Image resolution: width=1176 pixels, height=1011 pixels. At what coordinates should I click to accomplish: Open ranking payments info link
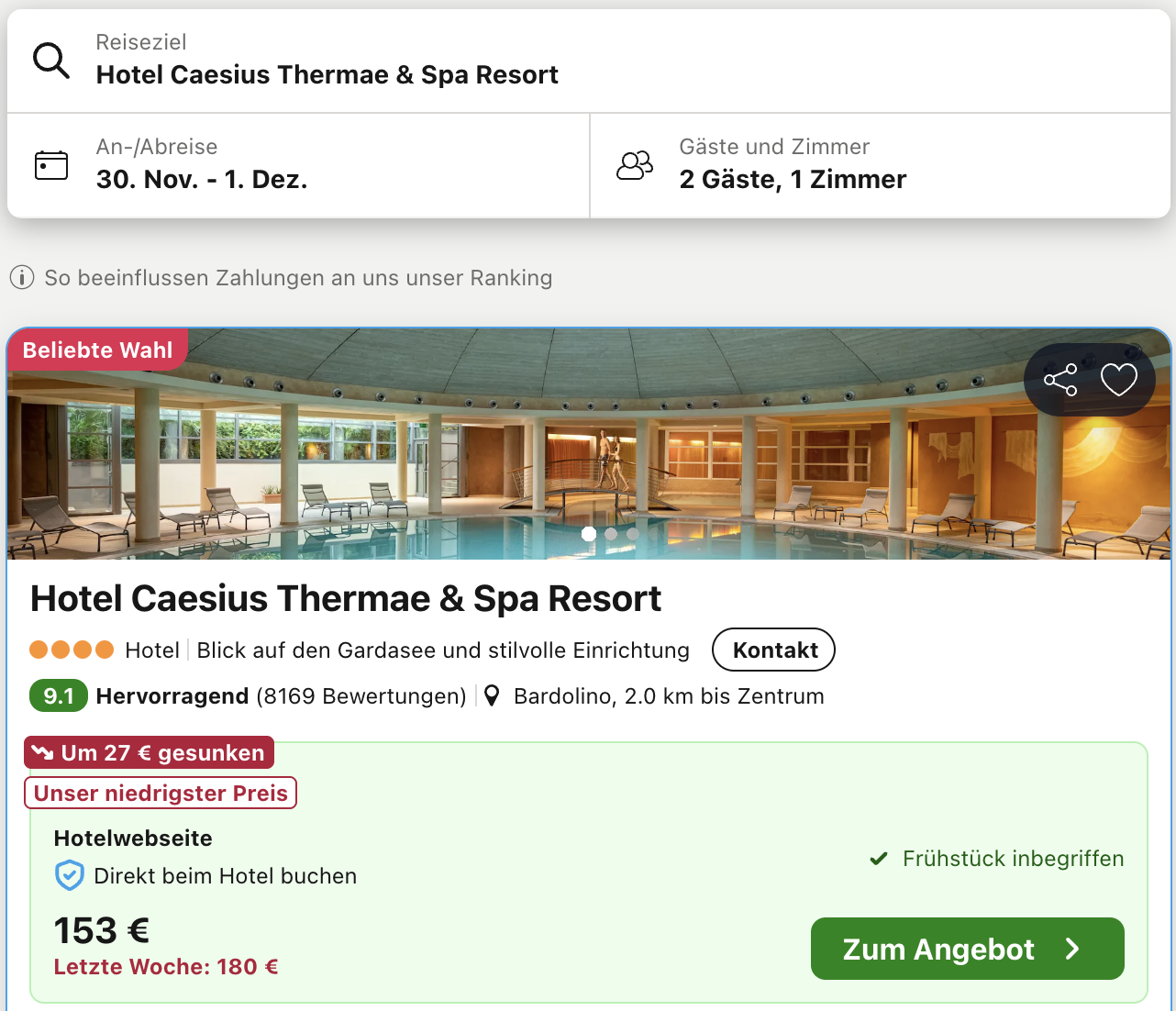tap(298, 278)
